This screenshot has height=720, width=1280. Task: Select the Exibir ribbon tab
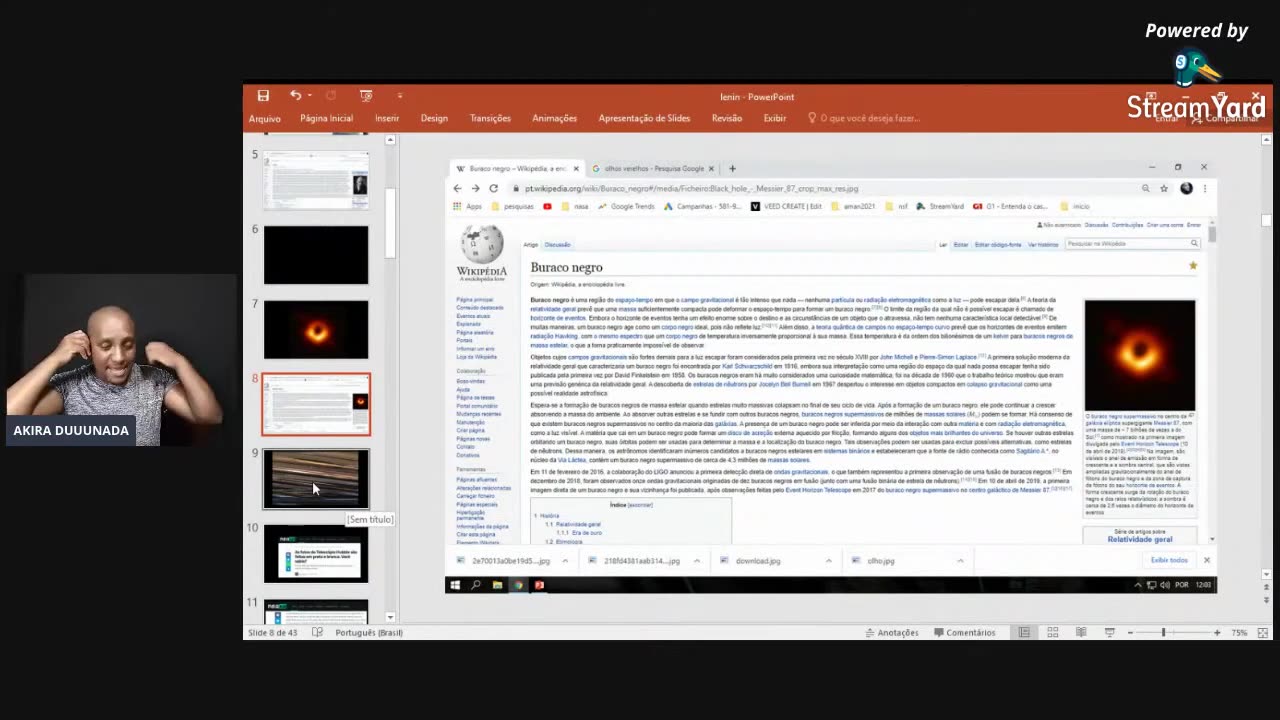(x=775, y=118)
